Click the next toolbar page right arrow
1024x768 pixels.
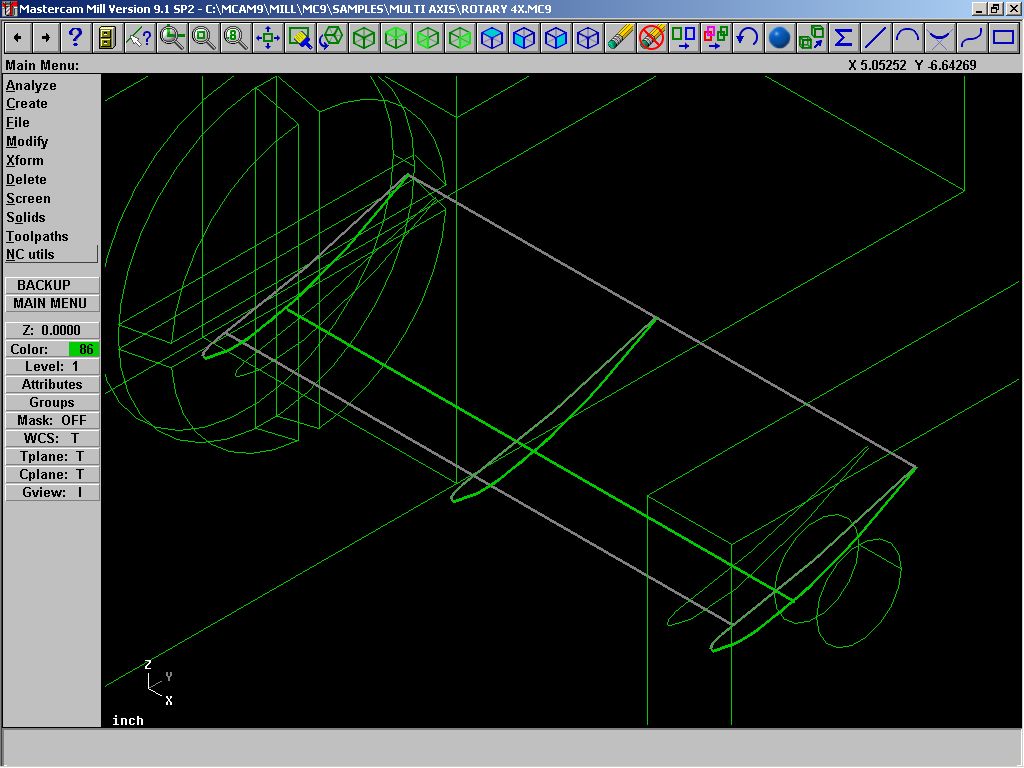pos(46,38)
